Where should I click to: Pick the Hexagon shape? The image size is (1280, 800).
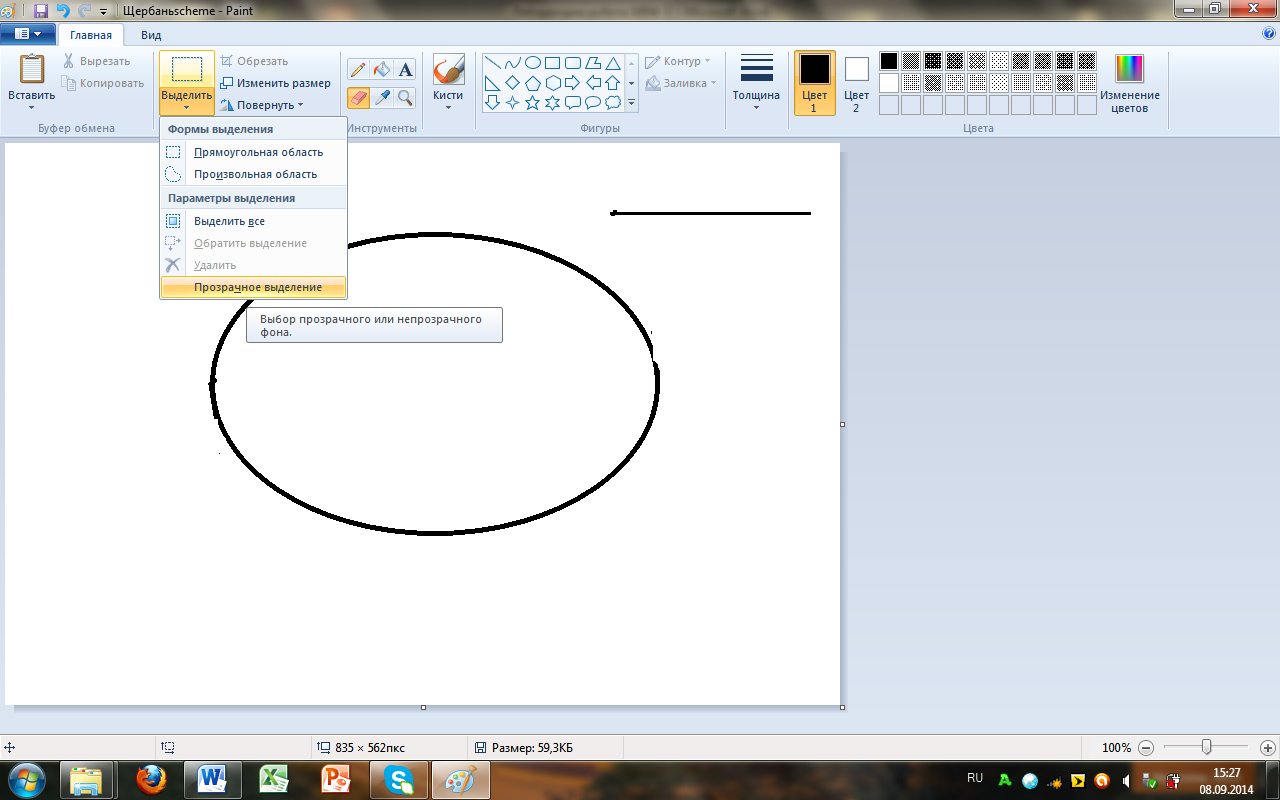coord(553,83)
